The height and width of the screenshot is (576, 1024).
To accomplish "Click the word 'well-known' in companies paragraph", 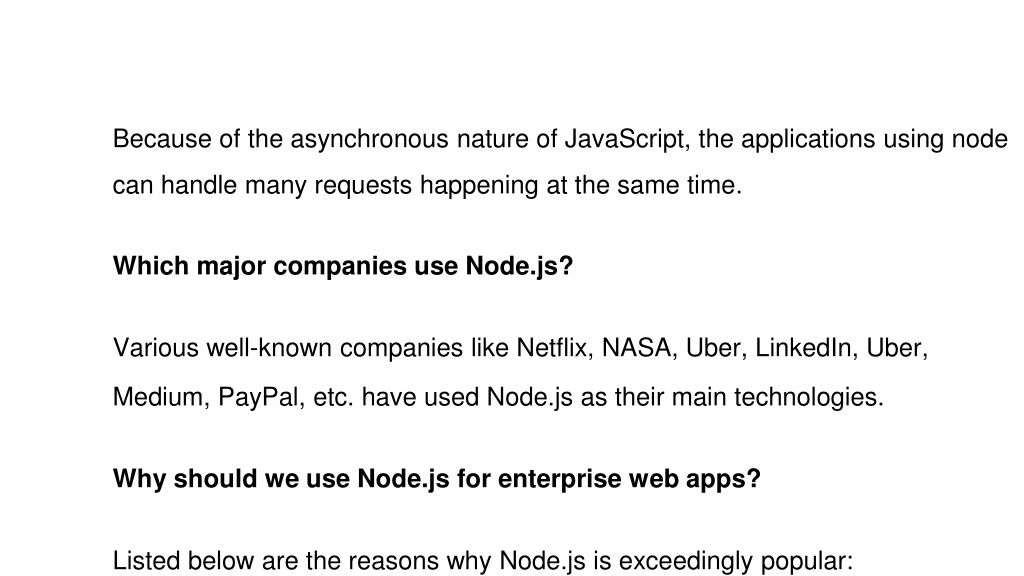I will click(x=269, y=348).
